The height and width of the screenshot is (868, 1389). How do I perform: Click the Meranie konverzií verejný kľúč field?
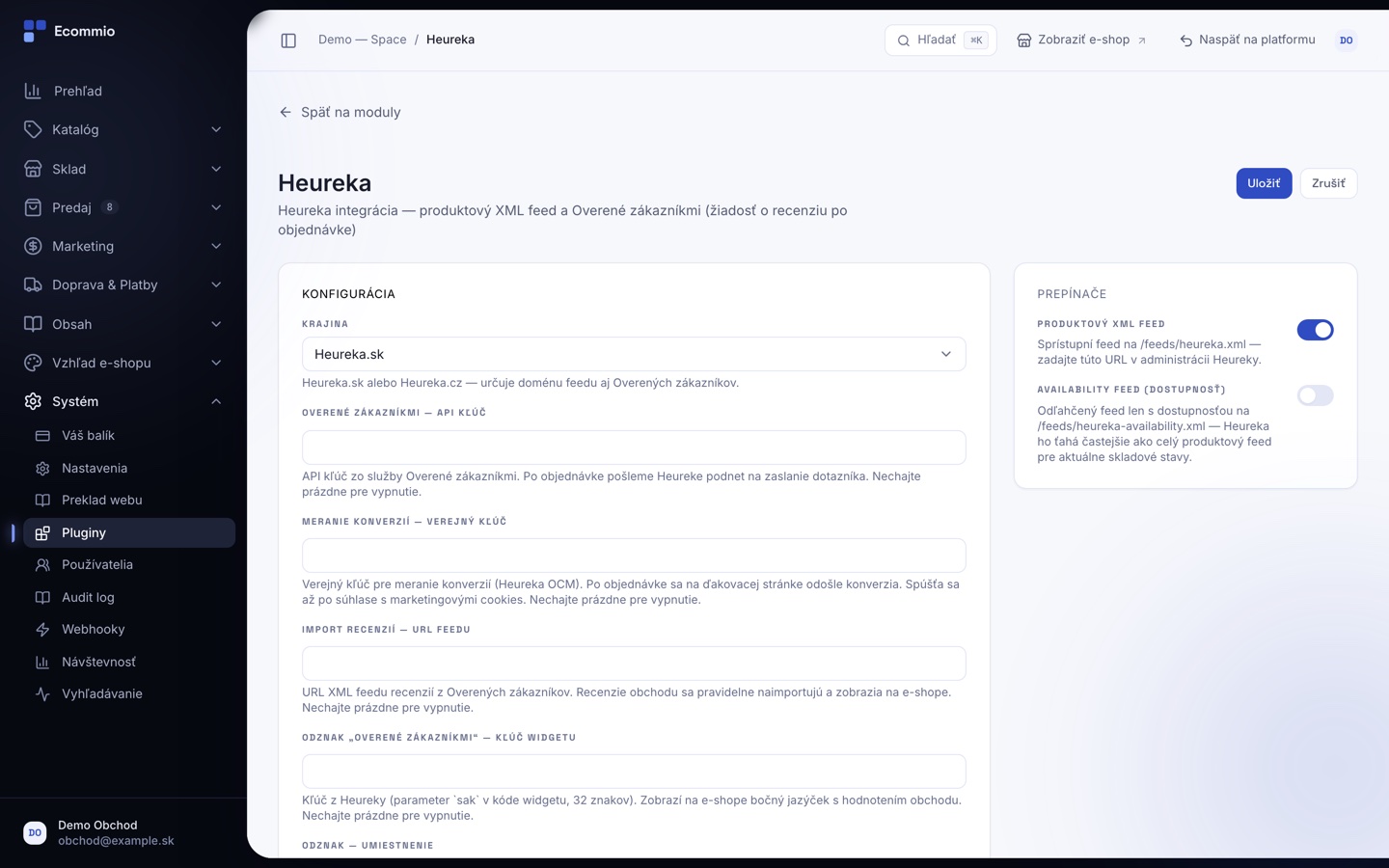634,556
